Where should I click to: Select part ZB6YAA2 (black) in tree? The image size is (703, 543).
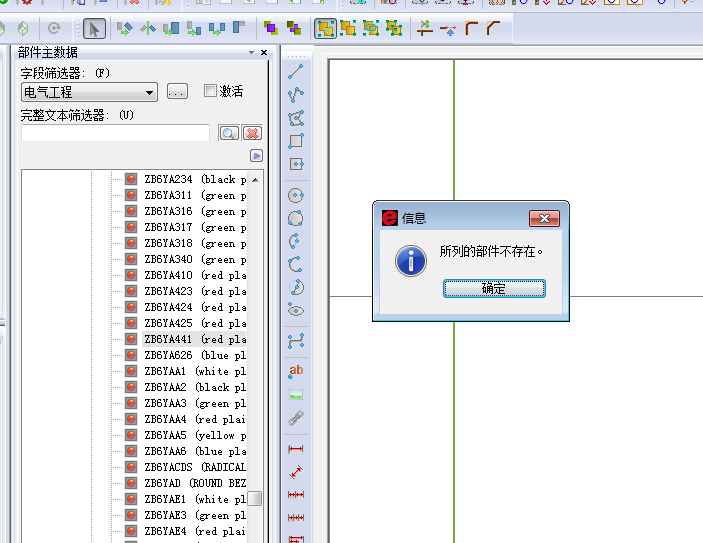click(x=195, y=387)
